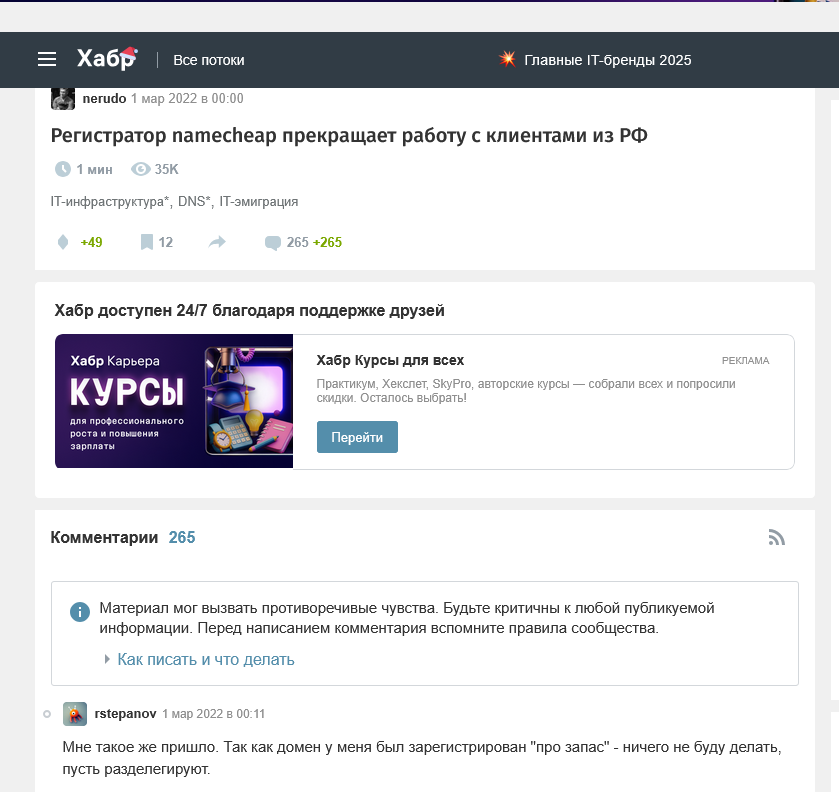Open the hamburger navigation menu
The height and width of the screenshot is (792, 839).
coord(47,60)
